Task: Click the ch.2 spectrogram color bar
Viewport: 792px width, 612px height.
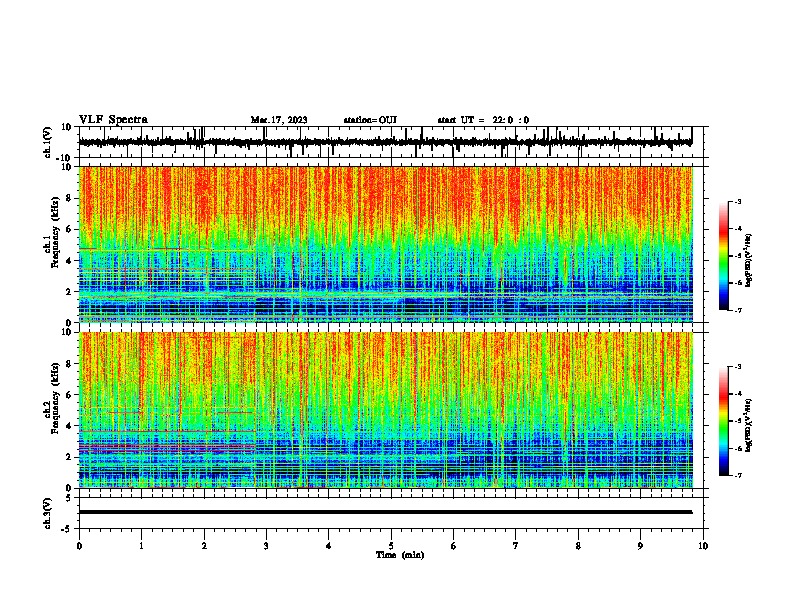Action: pyautogui.click(x=724, y=421)
